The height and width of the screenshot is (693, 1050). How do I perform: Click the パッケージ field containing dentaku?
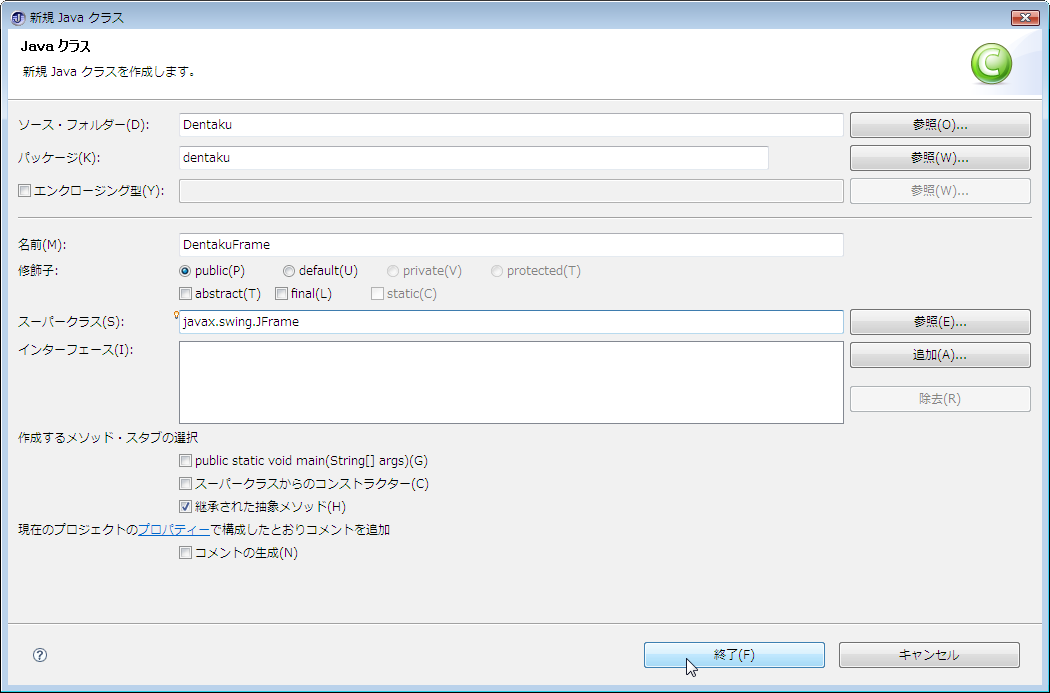[473, 158]
